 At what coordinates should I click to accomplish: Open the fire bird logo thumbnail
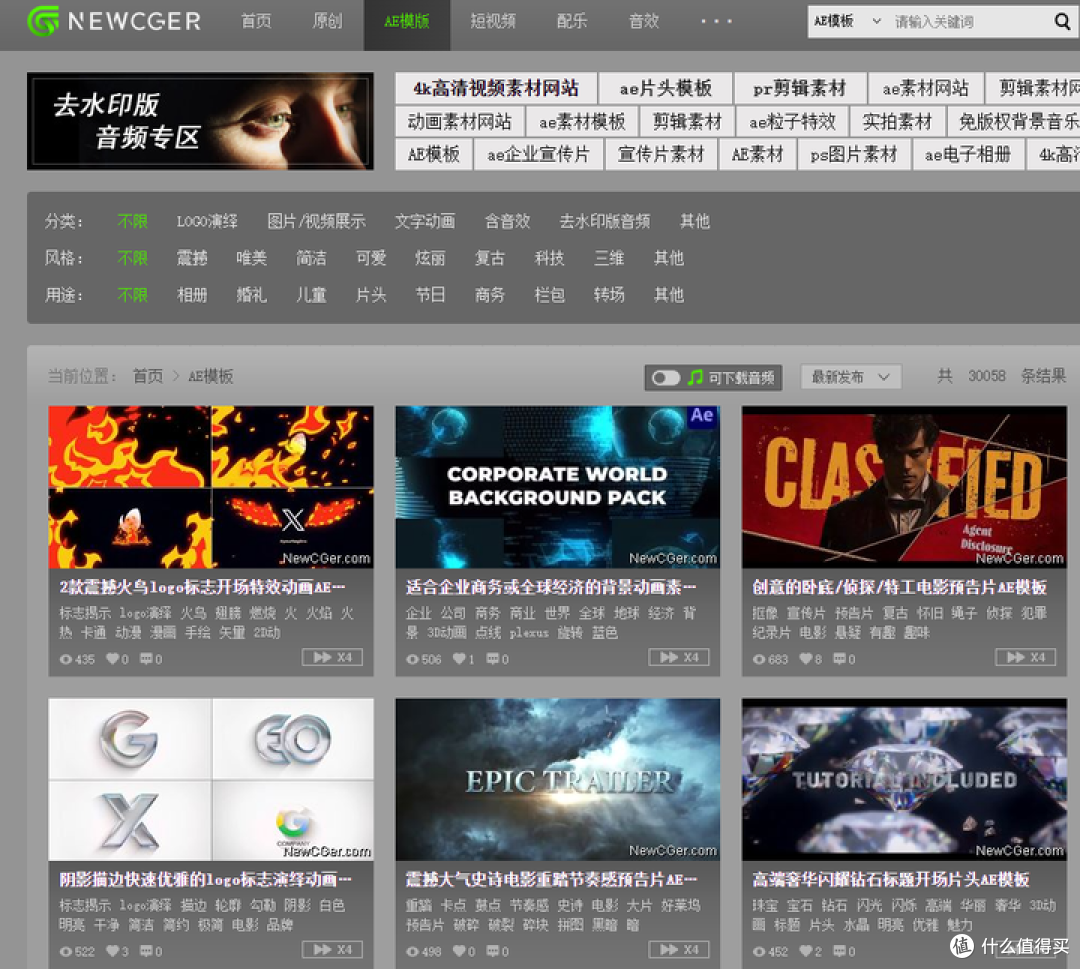tap(211, 487)
